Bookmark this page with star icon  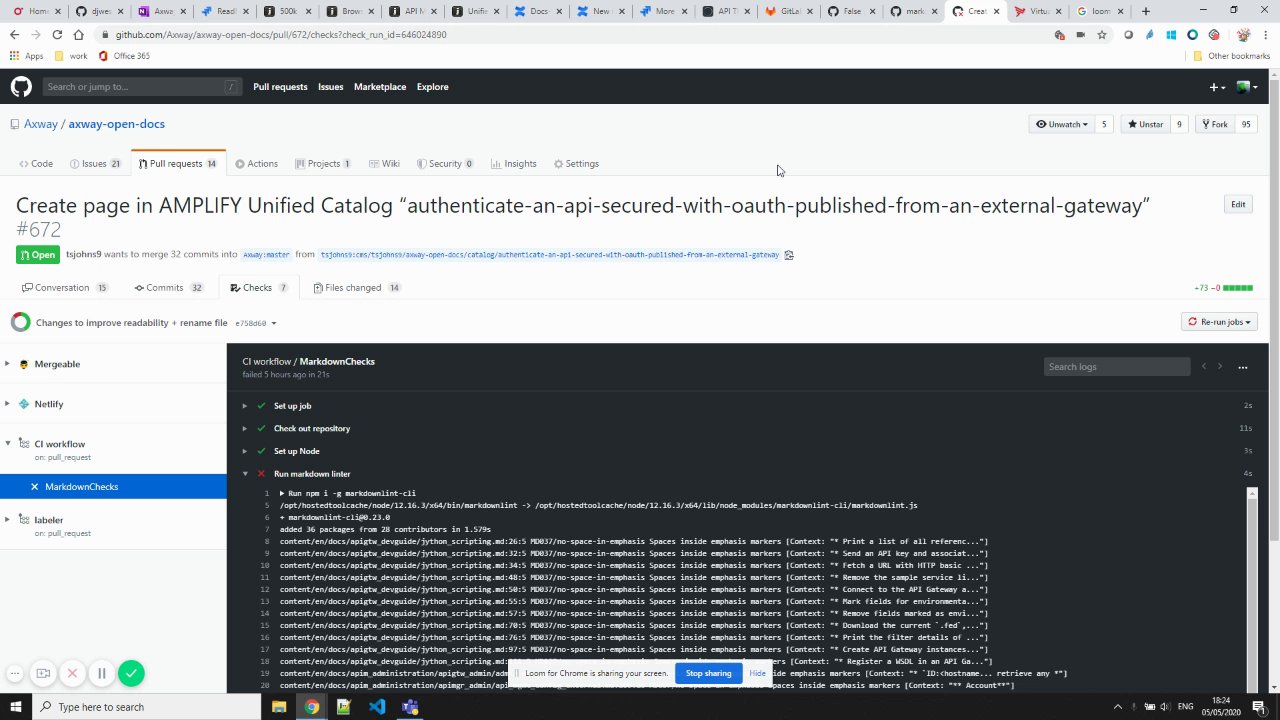(x=1102, y=34)
